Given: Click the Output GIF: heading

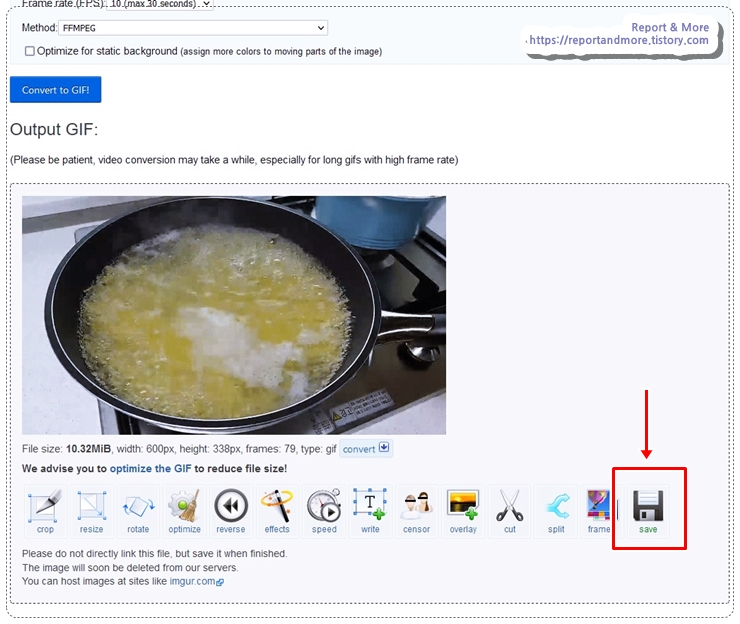Looking at the screenshot, I should [x=54, y=129].
